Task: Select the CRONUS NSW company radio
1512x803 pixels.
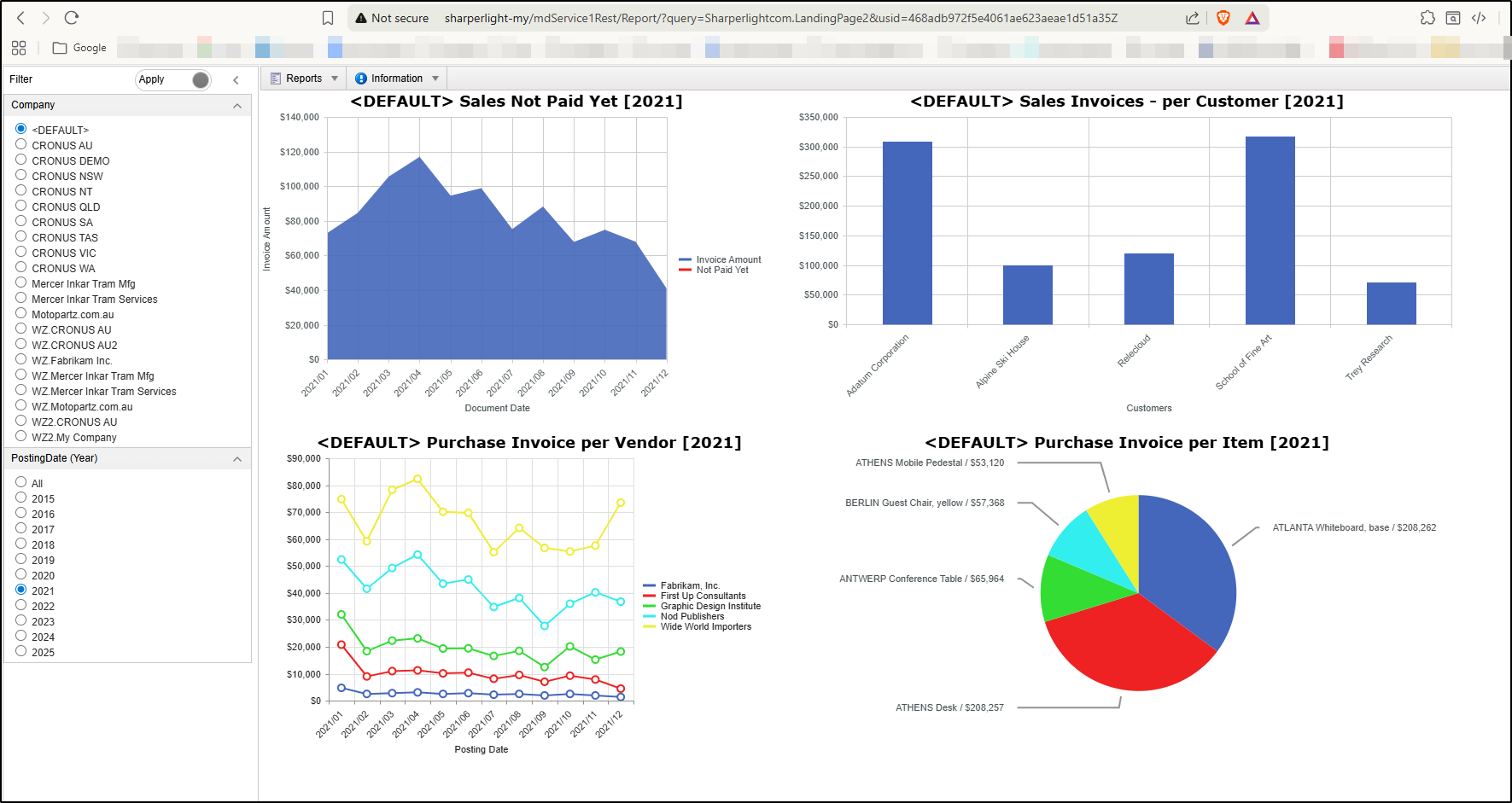Action: pos(21,175)
